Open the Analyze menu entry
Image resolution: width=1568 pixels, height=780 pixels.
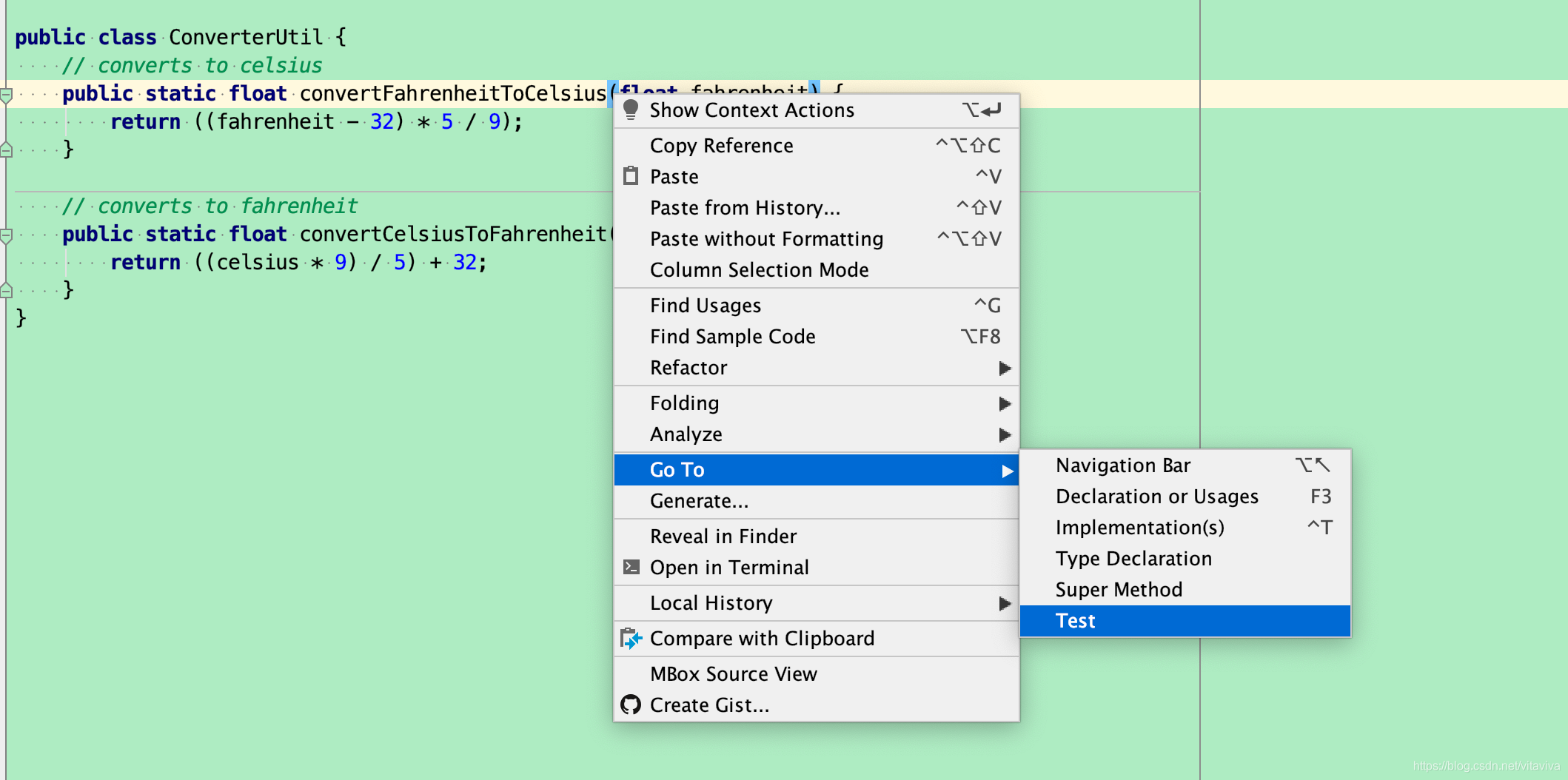point(817,434)
